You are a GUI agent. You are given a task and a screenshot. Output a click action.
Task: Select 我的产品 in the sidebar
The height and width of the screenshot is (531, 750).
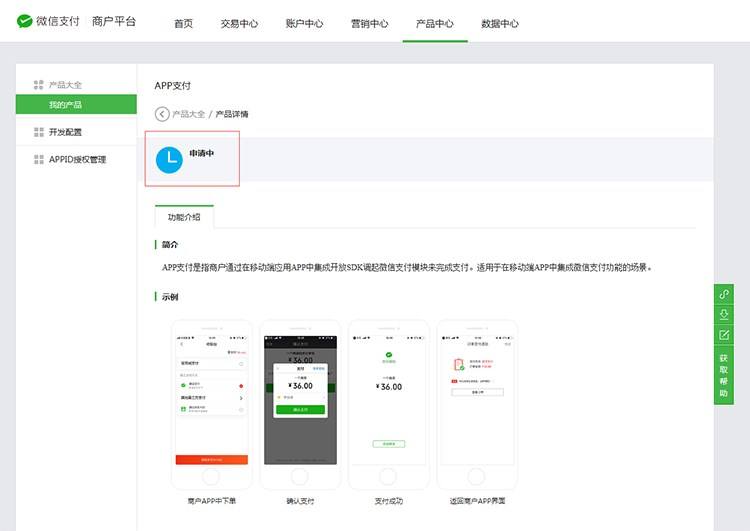tap(66, 105)
